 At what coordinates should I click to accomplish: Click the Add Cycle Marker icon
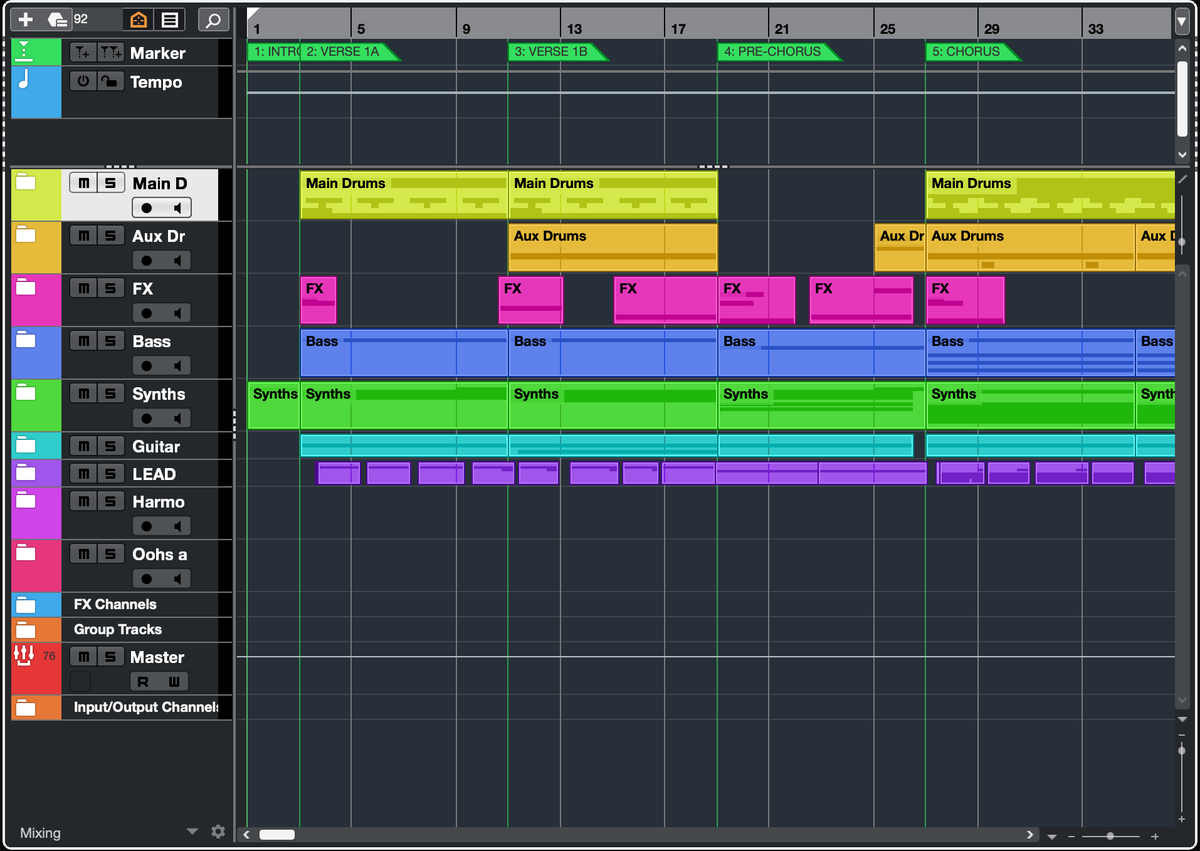tap(111, 51)
